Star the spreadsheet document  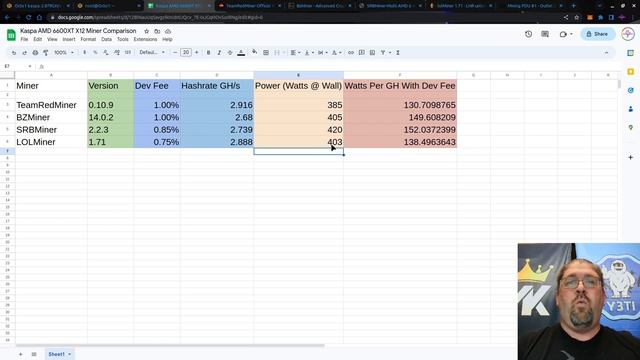pos(147,31)
